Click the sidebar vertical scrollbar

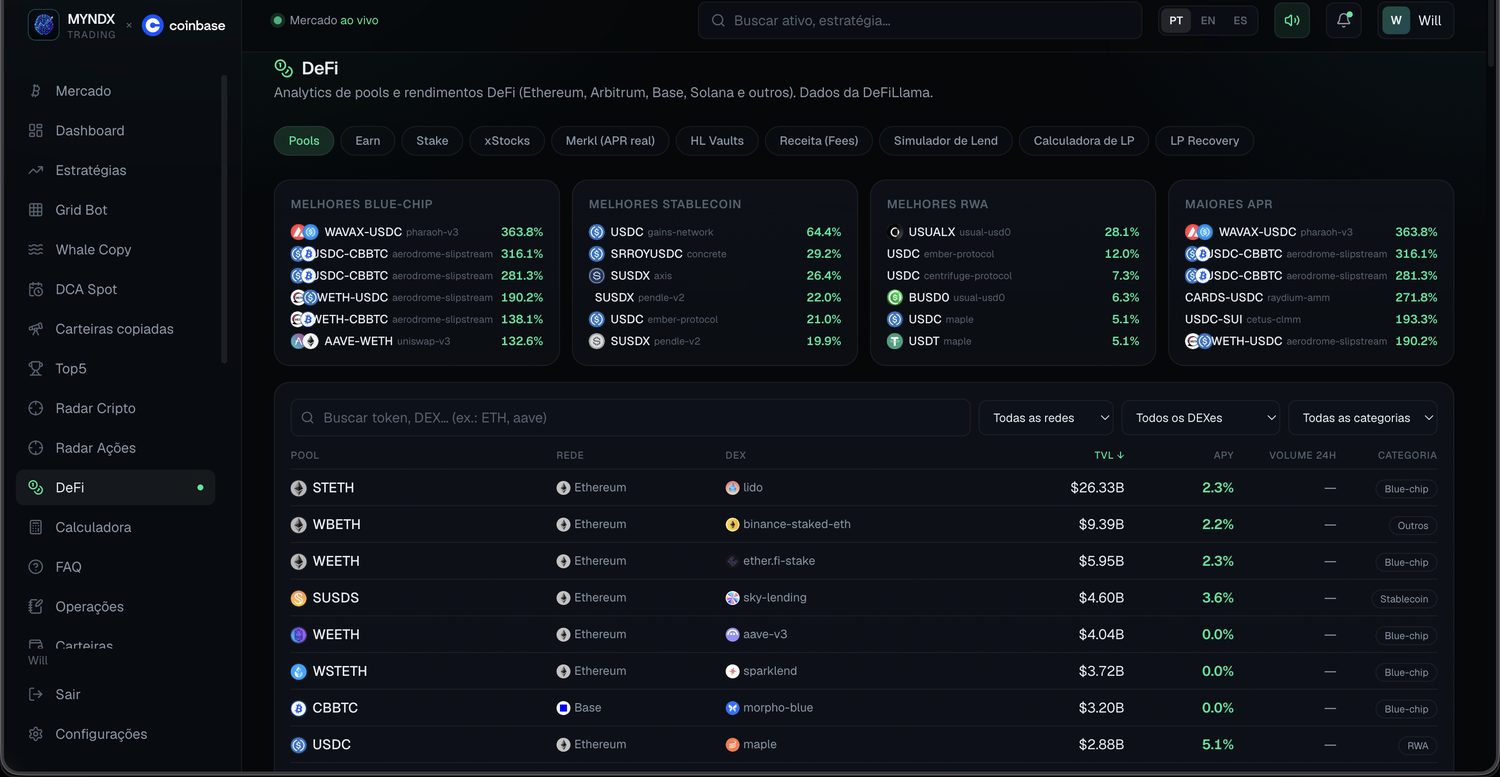coord(224,220)
